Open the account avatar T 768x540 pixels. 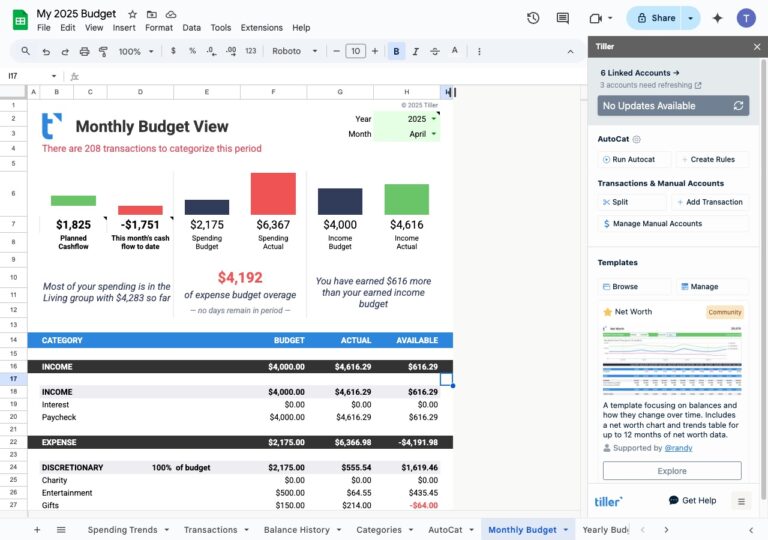pyautogui.click(x=746, y=18)
